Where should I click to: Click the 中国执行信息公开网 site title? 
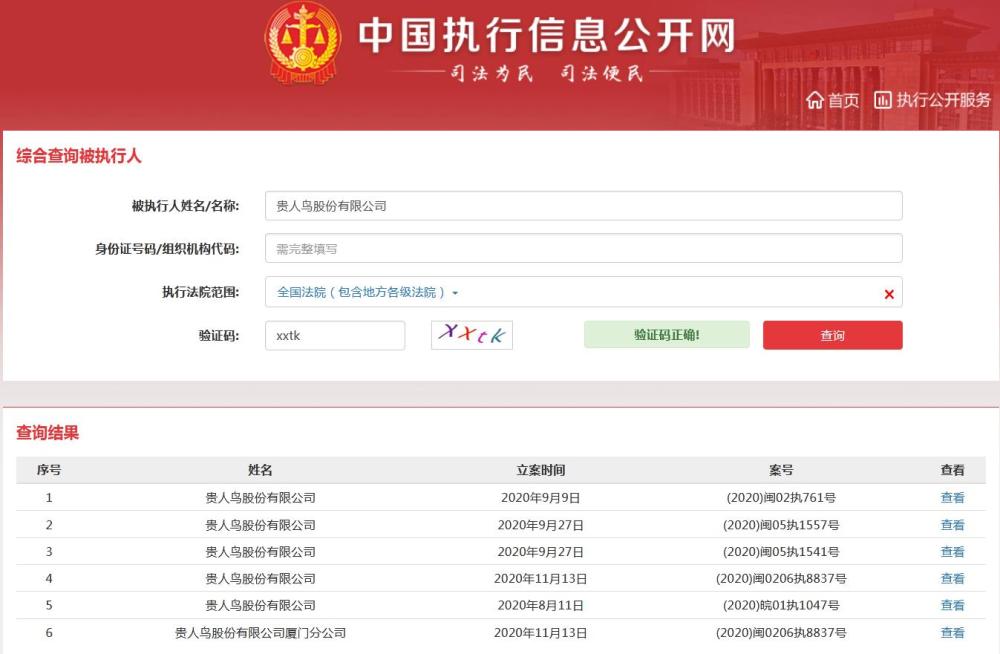547,35
